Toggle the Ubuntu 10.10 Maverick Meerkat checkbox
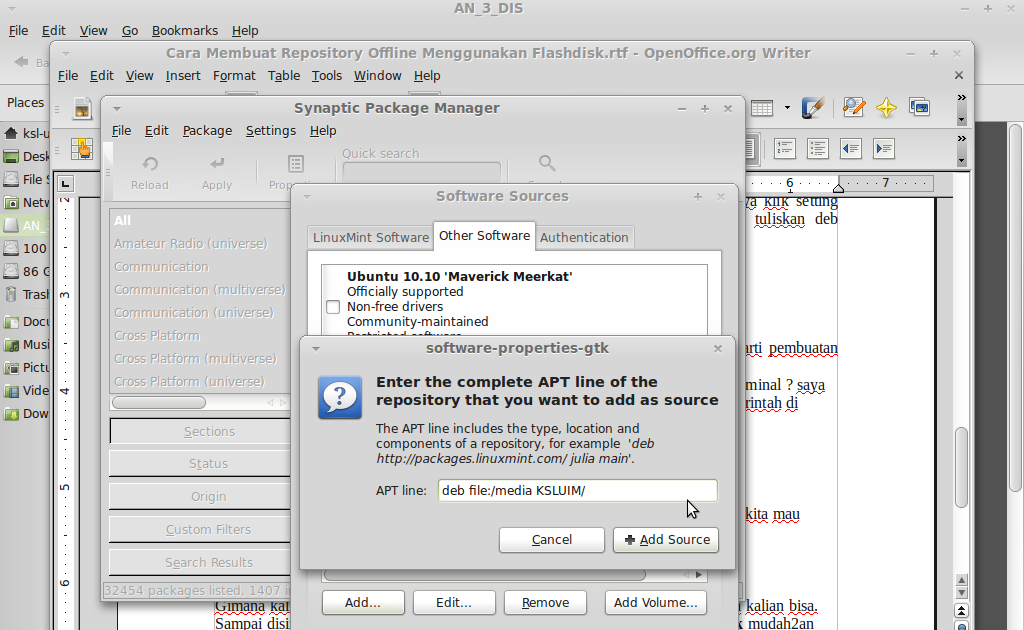Viewport: 1024px width, 630px height. (333, 307)
